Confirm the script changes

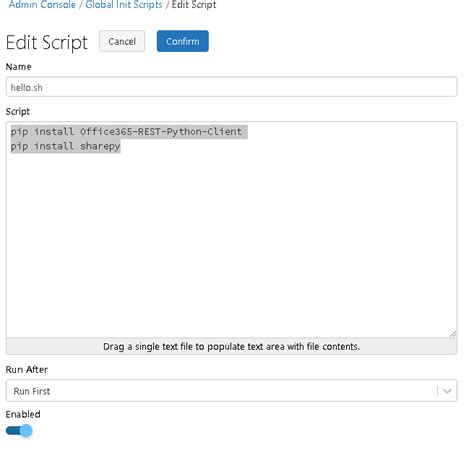click(183, 41)
